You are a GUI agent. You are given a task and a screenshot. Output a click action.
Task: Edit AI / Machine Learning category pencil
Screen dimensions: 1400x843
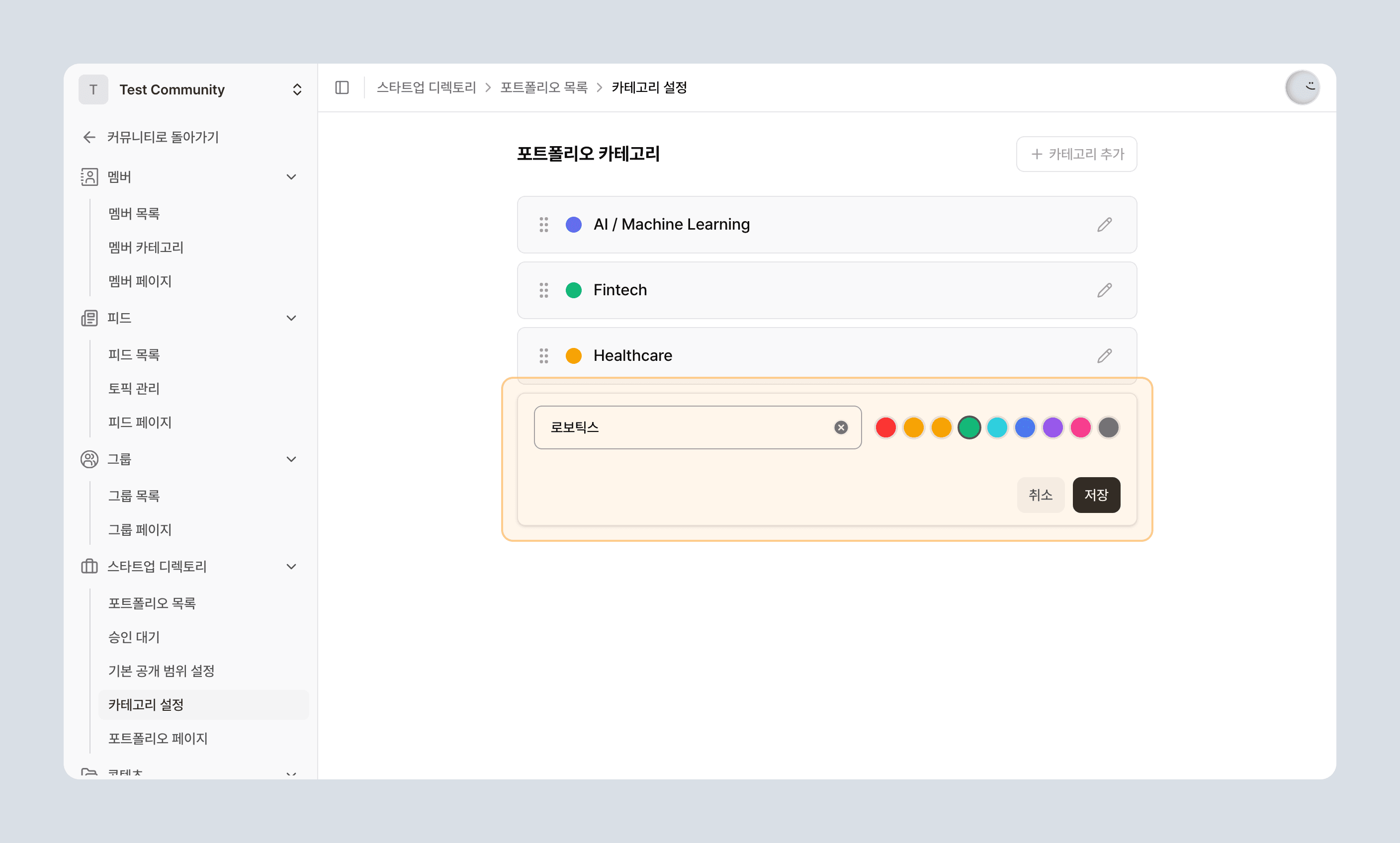[x=1104, y=224]
